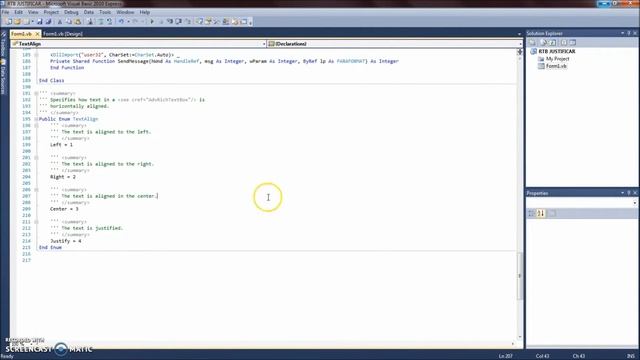Toggle auto-hide pin on Properties panel

click(629, 193)
